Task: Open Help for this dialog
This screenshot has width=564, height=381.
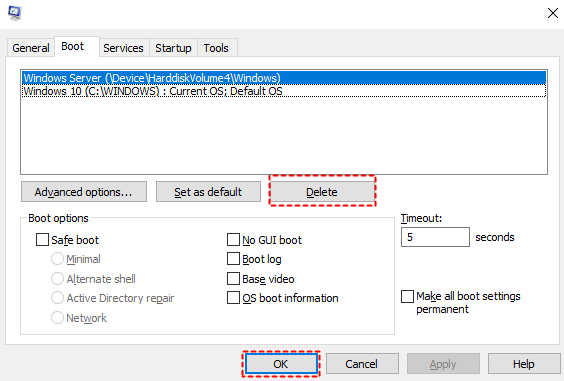Action: (524, 364)
